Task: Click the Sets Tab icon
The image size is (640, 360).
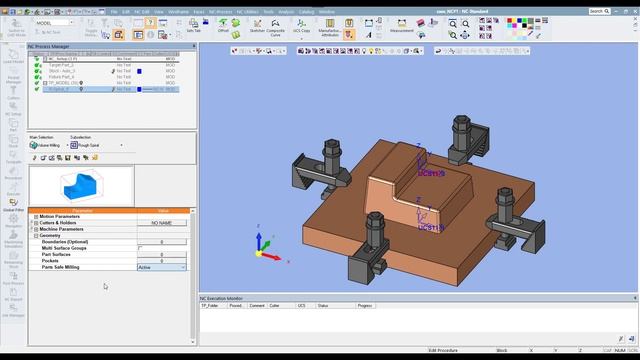Action: [193, 25]
